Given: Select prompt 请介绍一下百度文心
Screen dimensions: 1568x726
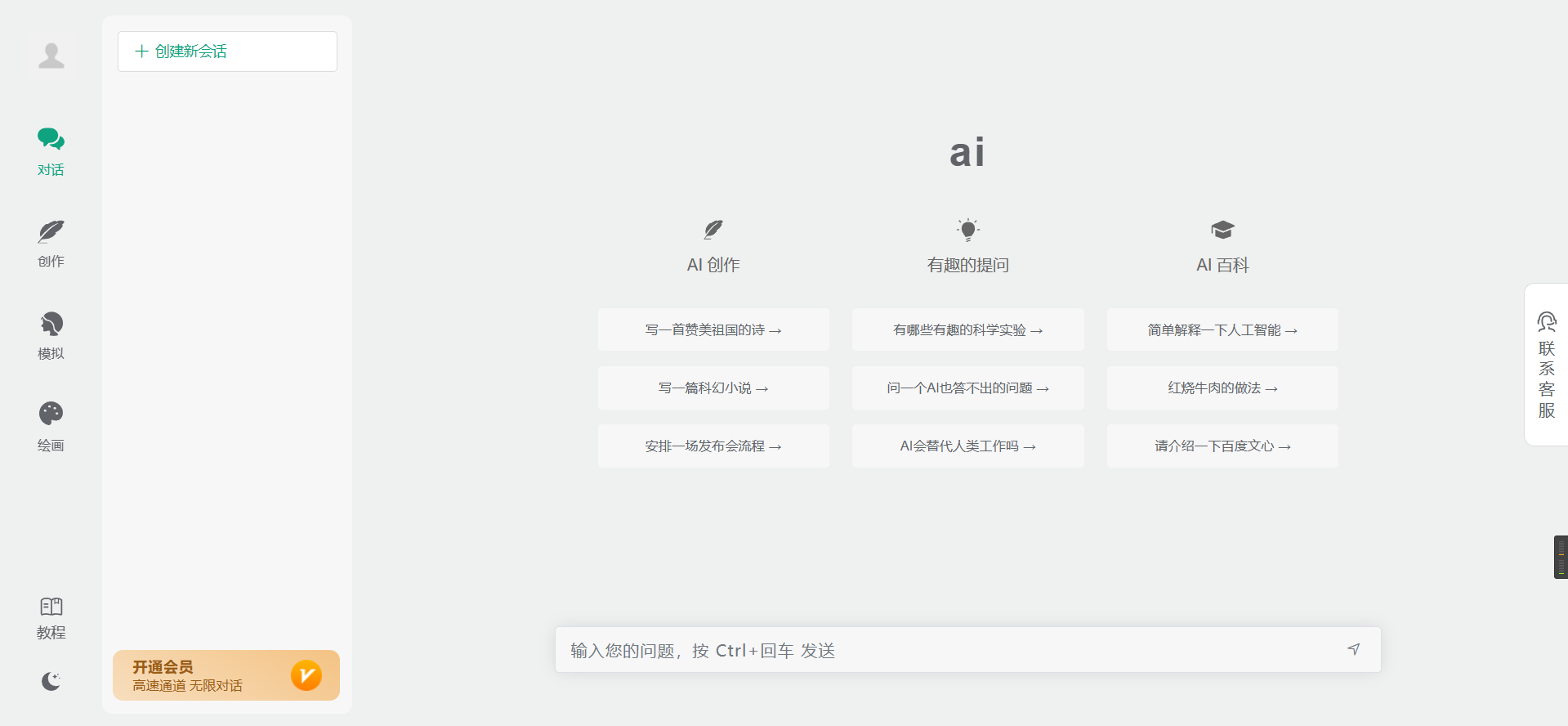Looking at the screenshot, I should (x=1222, y=446).
